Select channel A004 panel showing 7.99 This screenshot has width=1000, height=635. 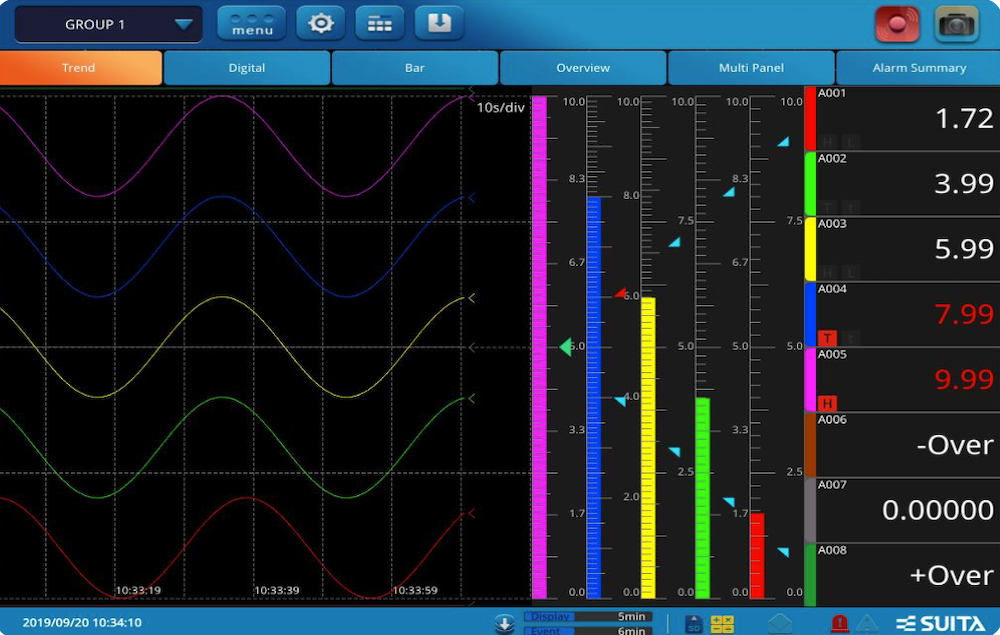(902, 314)
